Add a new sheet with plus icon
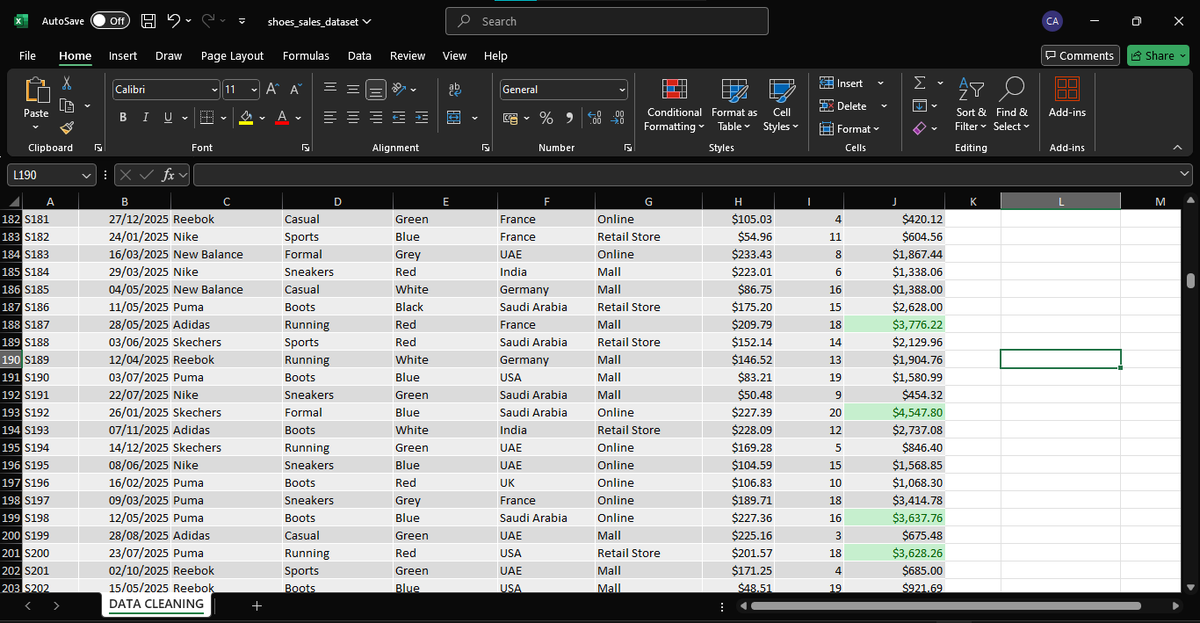 coord(257,605)
